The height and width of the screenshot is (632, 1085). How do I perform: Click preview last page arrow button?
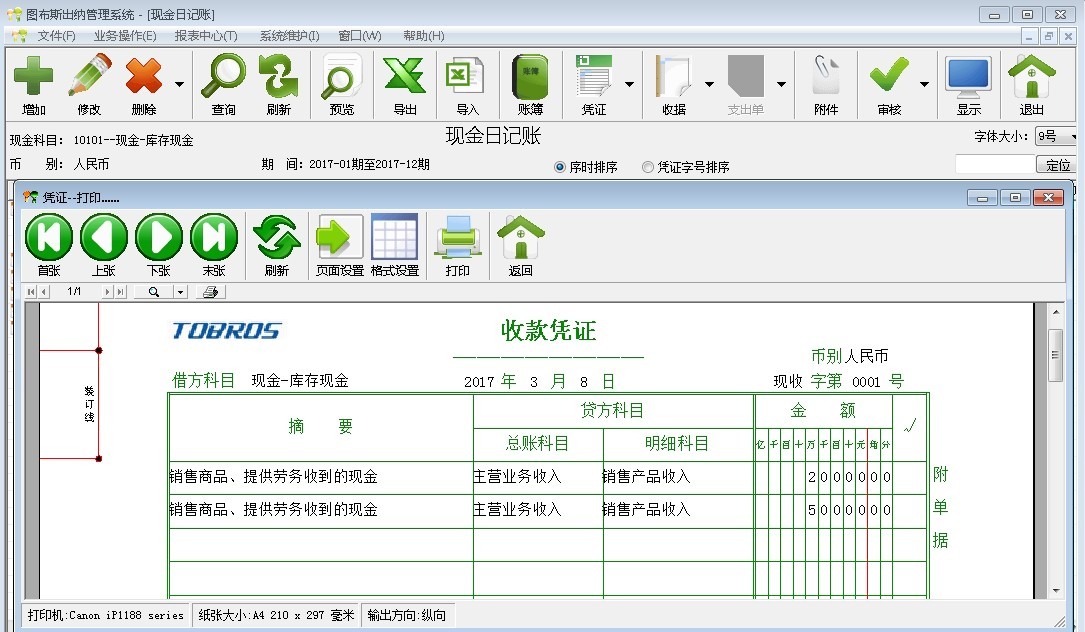(120, 292)
